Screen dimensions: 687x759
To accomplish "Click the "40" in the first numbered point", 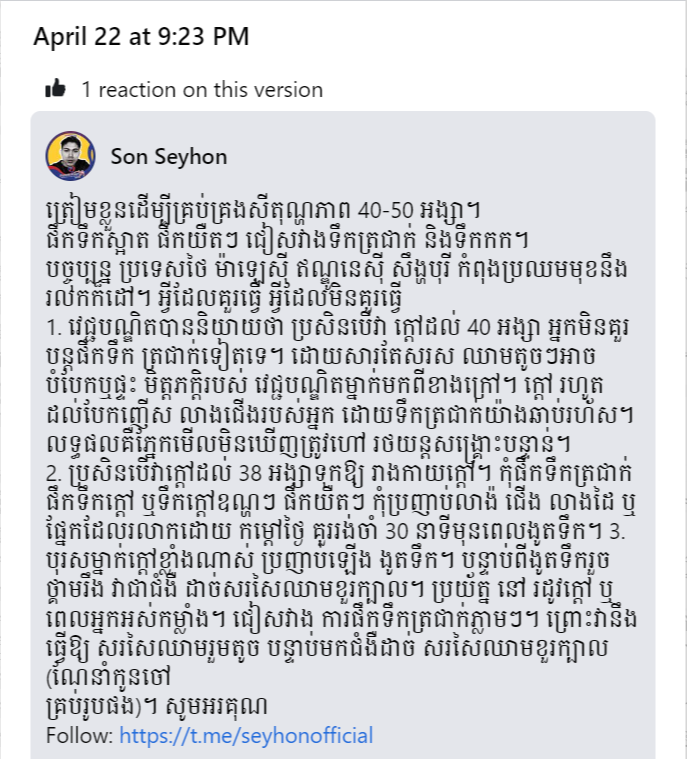I will tap(479, 328).
